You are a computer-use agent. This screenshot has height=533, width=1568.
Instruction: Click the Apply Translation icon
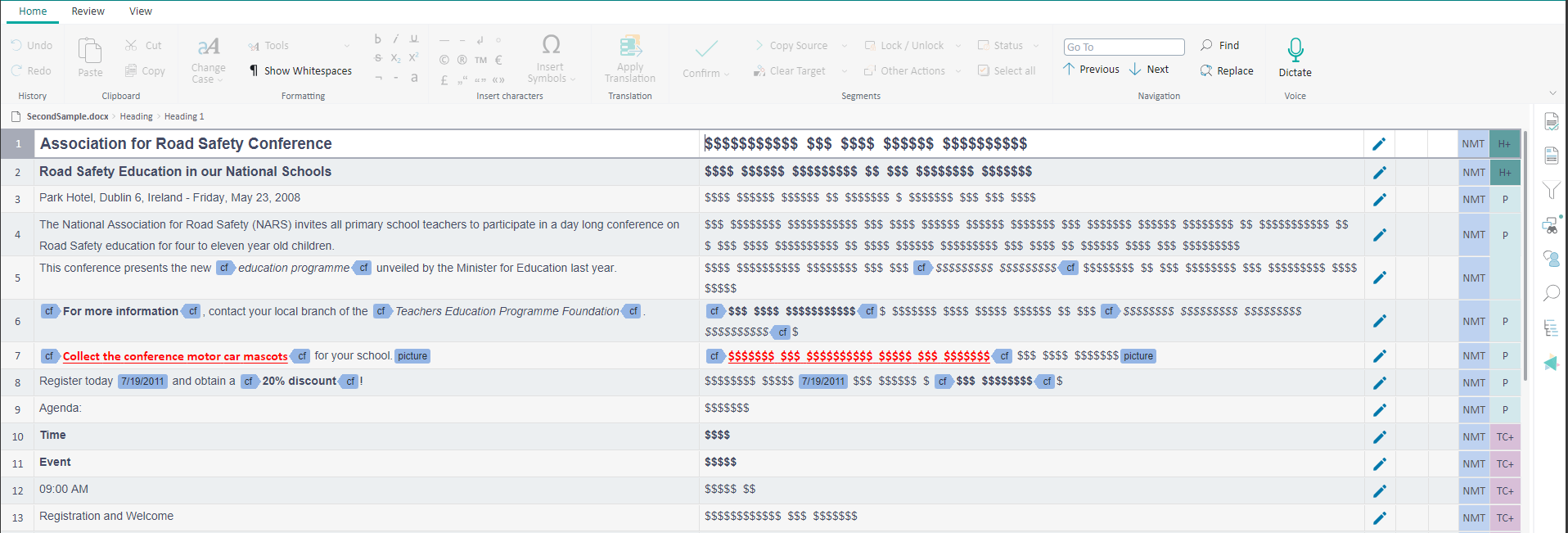tap(629, 46)
